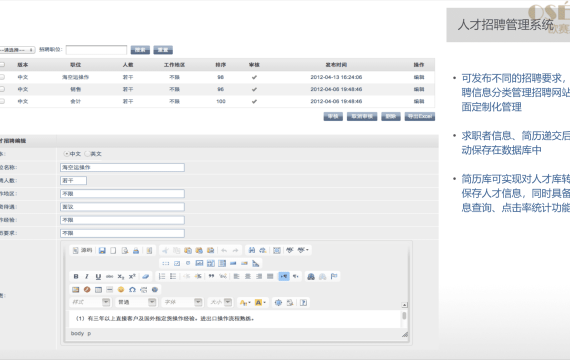Screen dimensions: 570x360
Task: Click the Remove Format eraser icon
Action: [145, 276]
